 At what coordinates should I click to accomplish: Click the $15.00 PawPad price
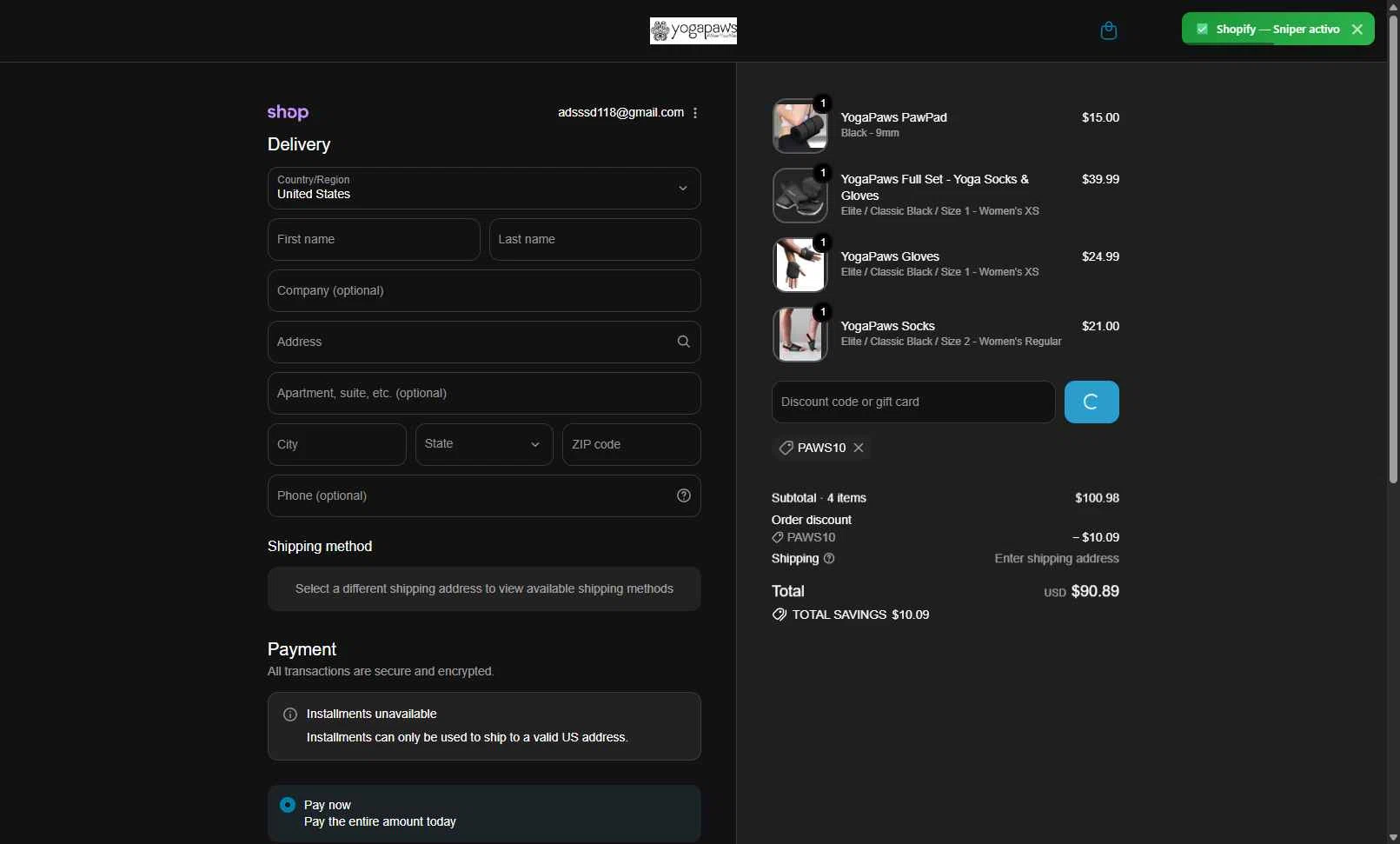[1100, 117]
